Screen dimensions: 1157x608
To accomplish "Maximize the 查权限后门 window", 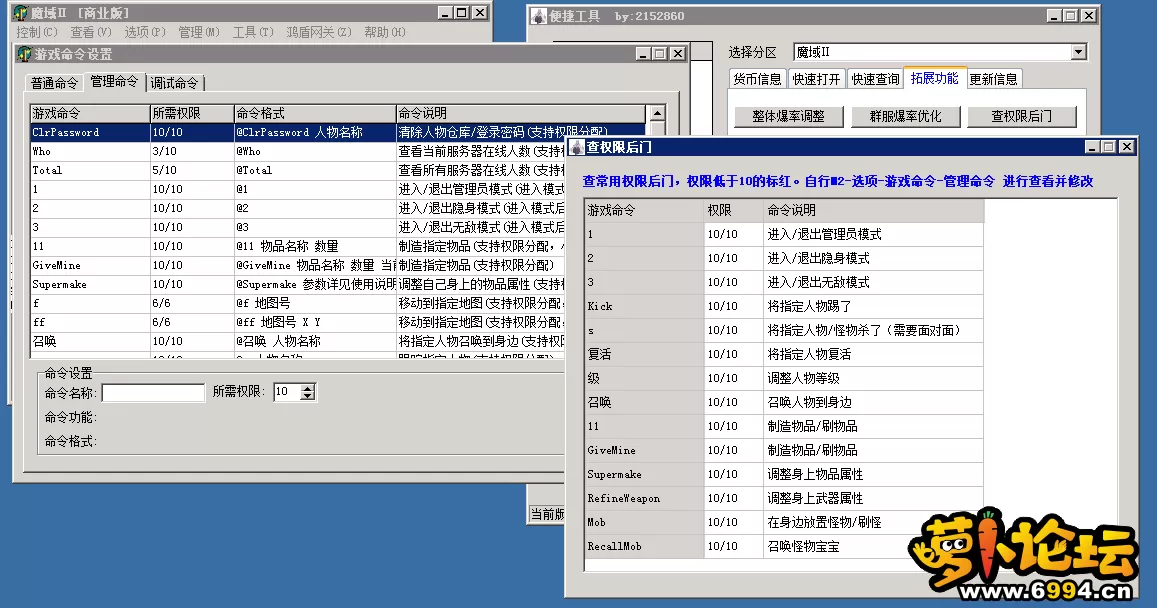I will [1109, 147].
